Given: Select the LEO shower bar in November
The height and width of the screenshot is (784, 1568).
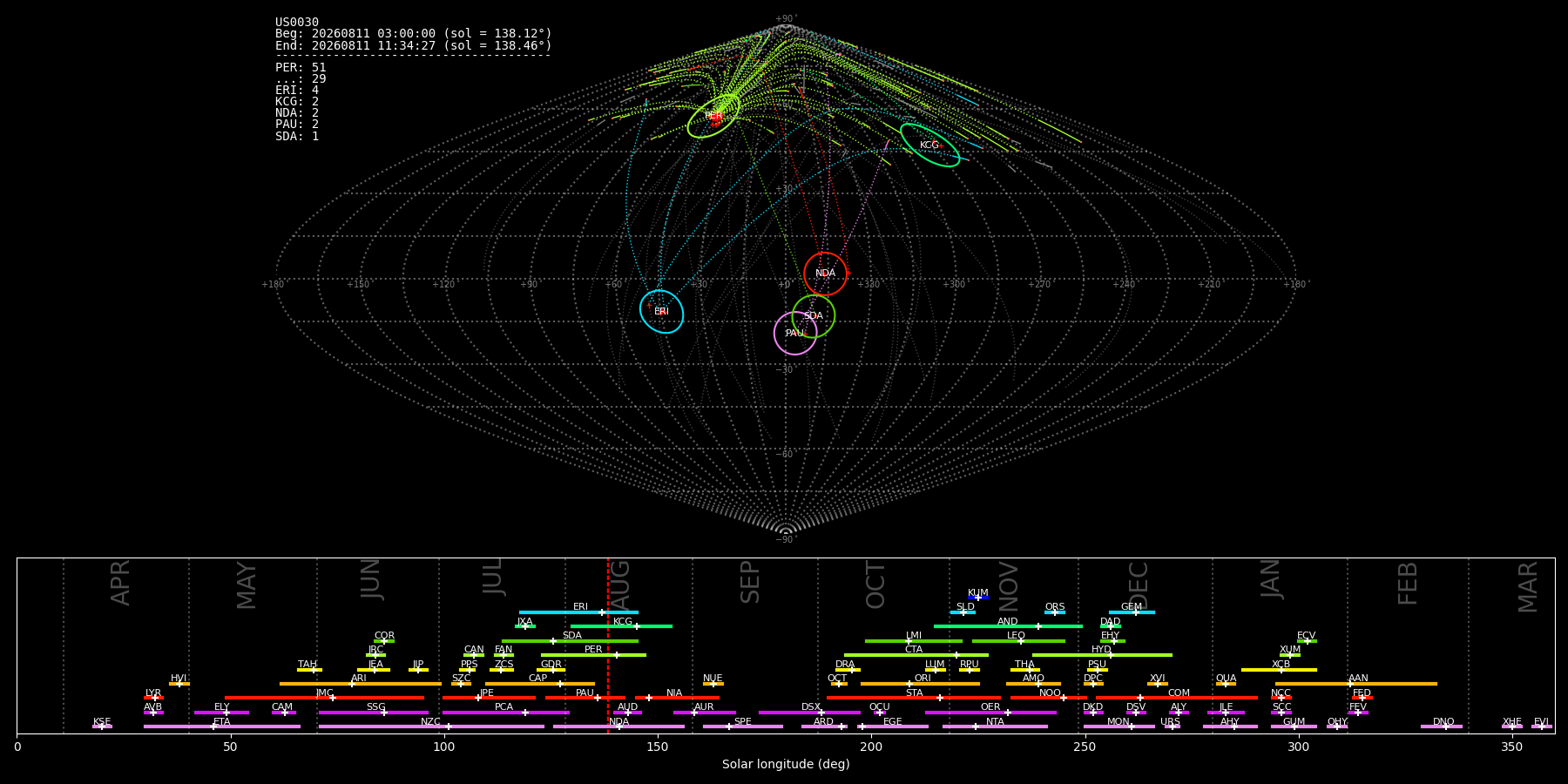Looking at the screenshot, I should pos(1018,641).
